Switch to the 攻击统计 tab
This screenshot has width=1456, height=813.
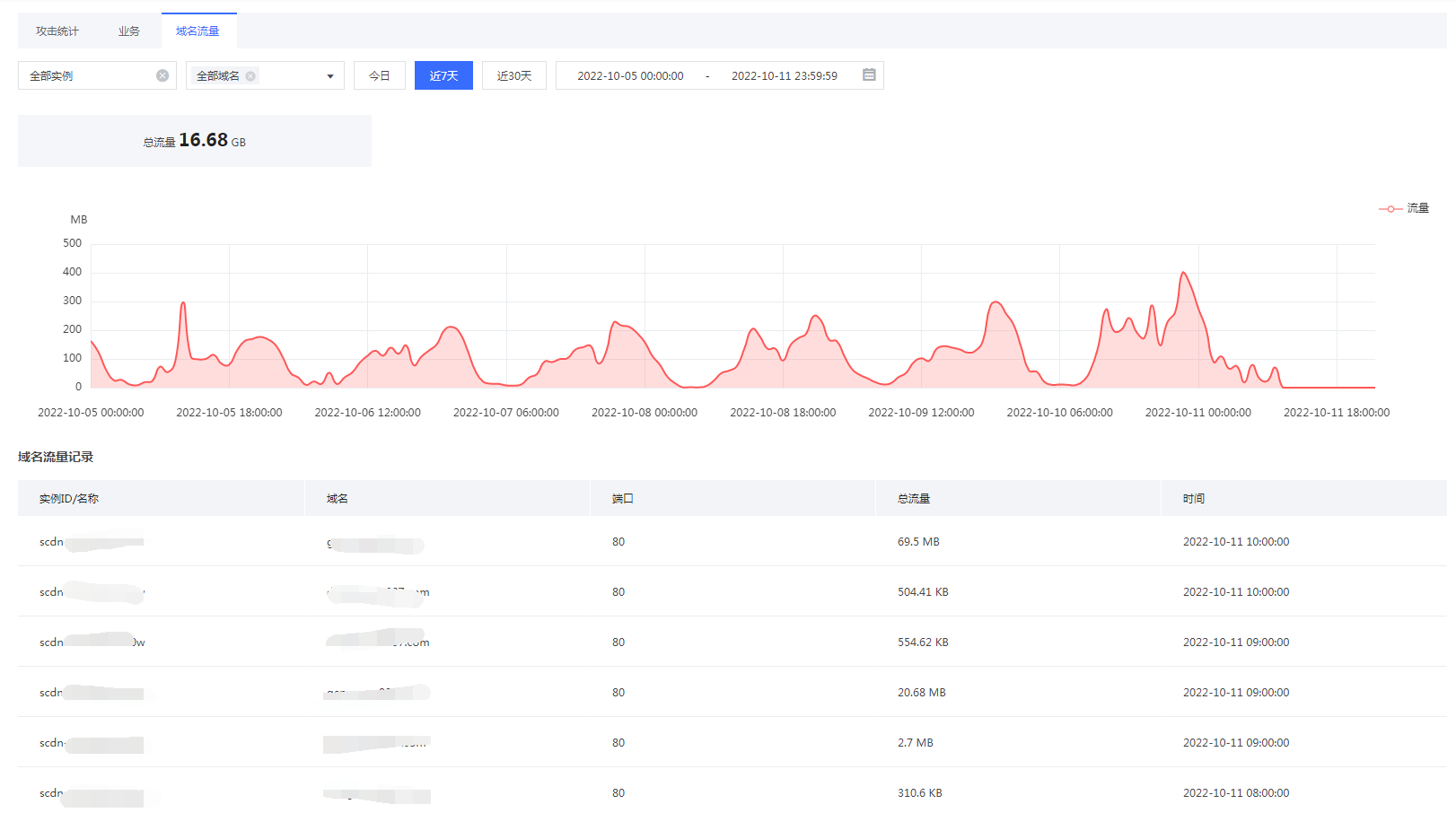click(x=57, y=31)
